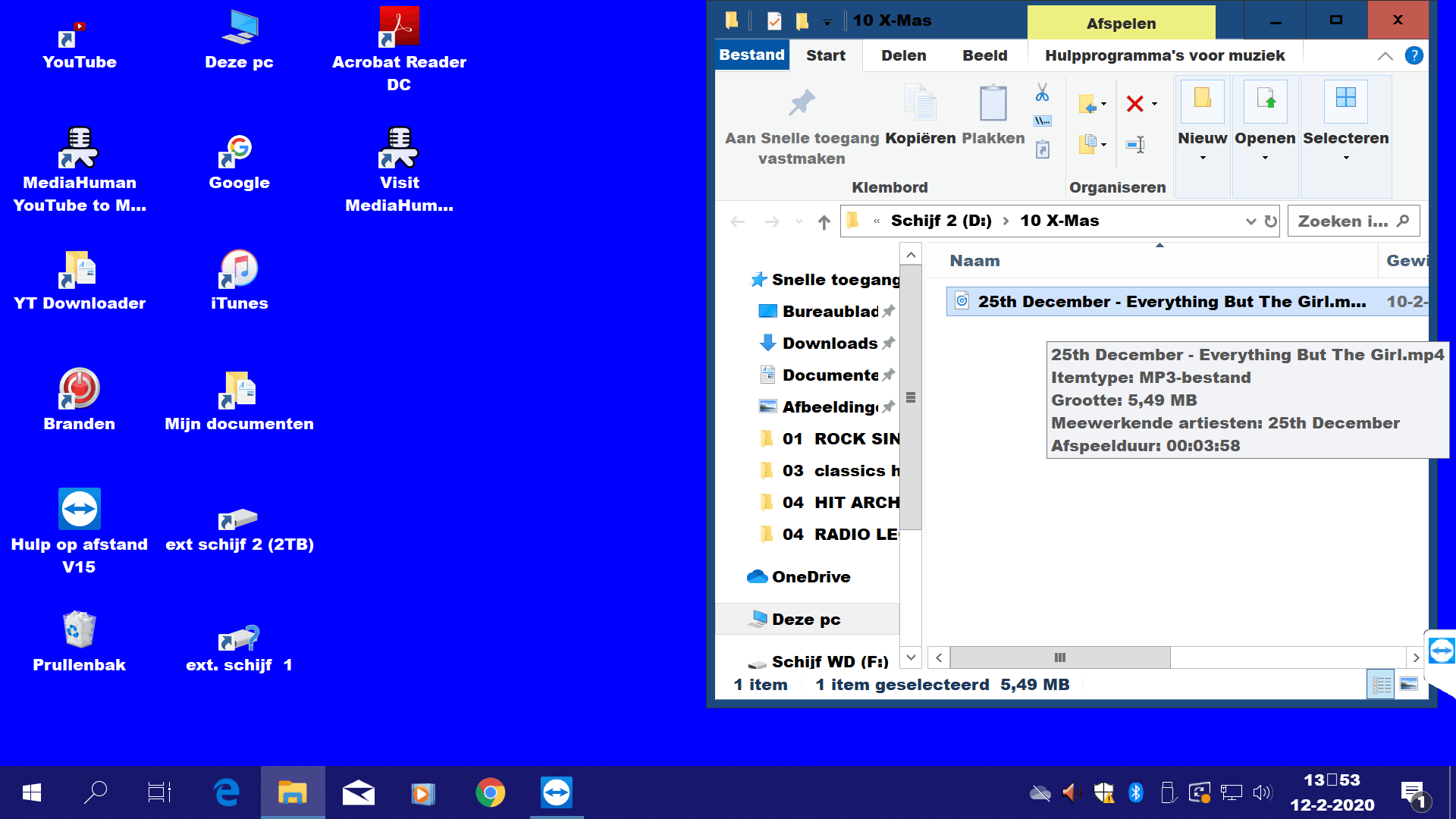
Task: Switch to the Delen tab
Action: [x=903, y=55]
